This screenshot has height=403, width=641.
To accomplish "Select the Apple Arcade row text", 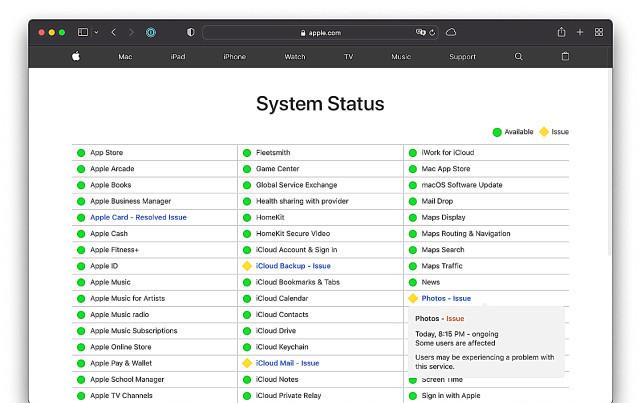I will pos(112,169).
